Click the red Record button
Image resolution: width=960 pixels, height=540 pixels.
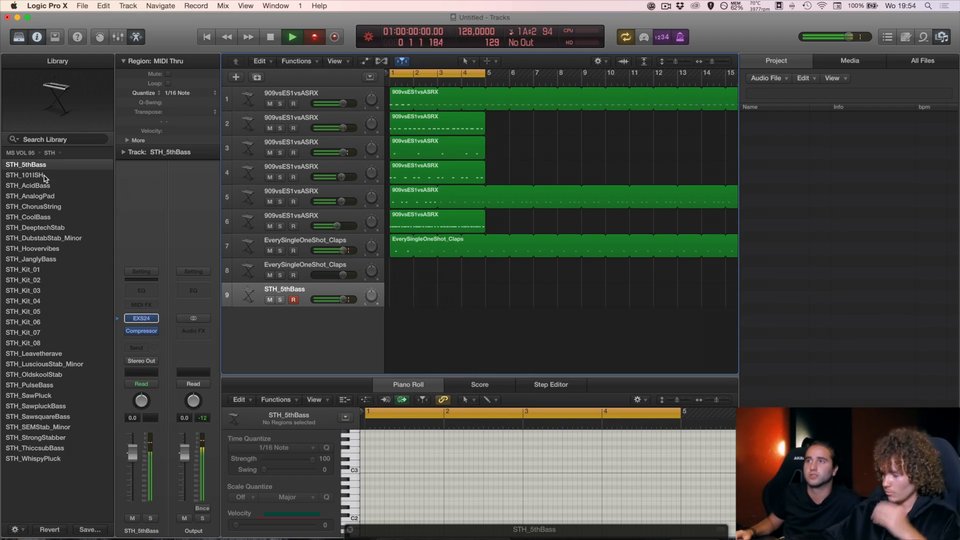(314, 37)
